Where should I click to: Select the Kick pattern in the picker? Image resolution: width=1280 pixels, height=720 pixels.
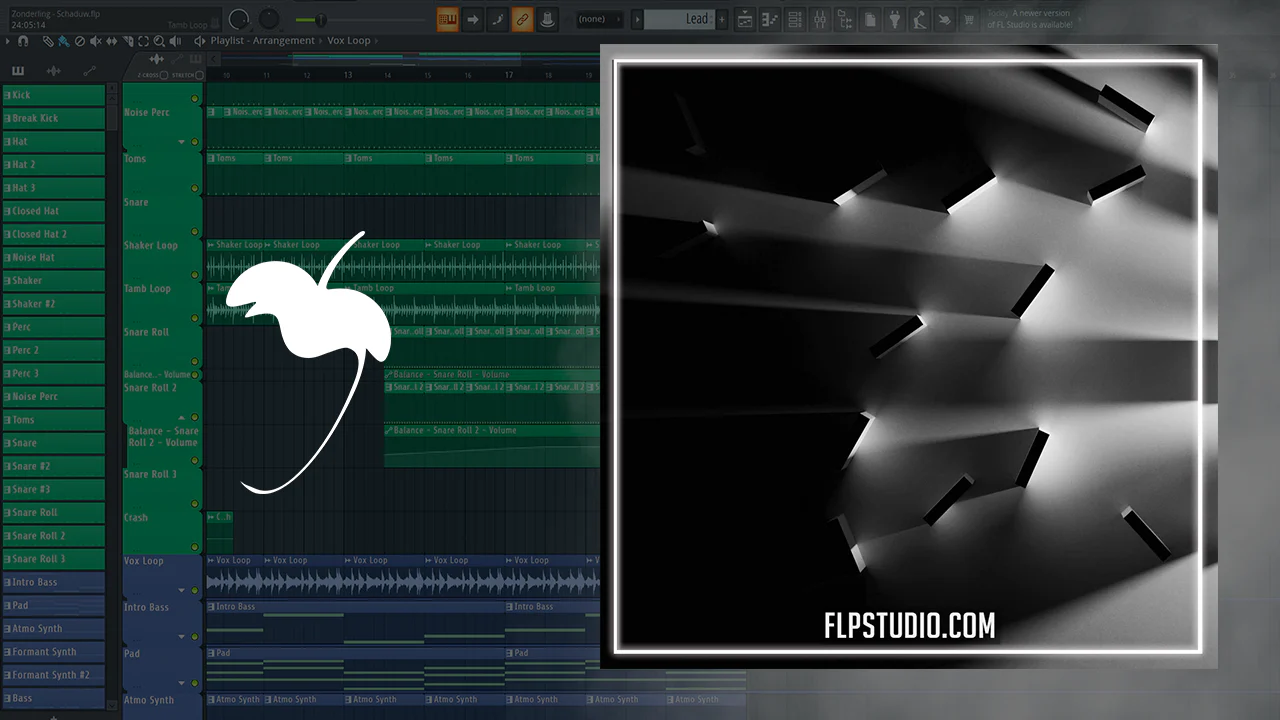[x=53, y=95]
